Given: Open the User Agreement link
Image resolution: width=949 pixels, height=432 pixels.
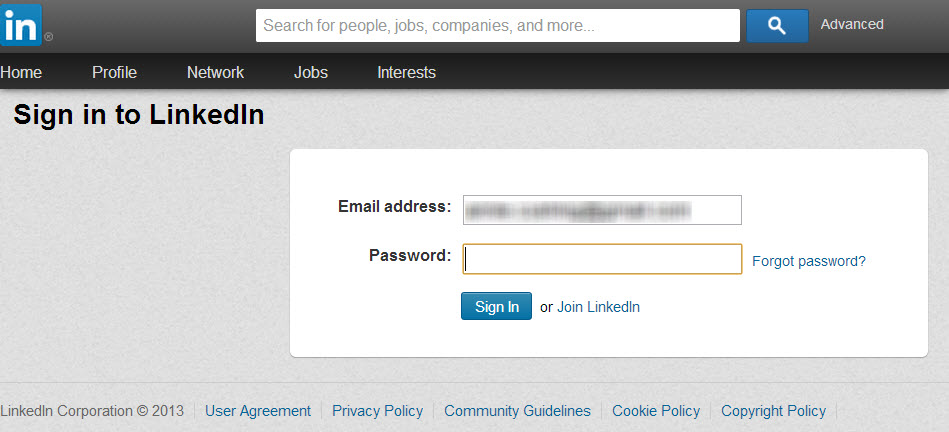Looking at the screenshot, I should pos(258,411).
